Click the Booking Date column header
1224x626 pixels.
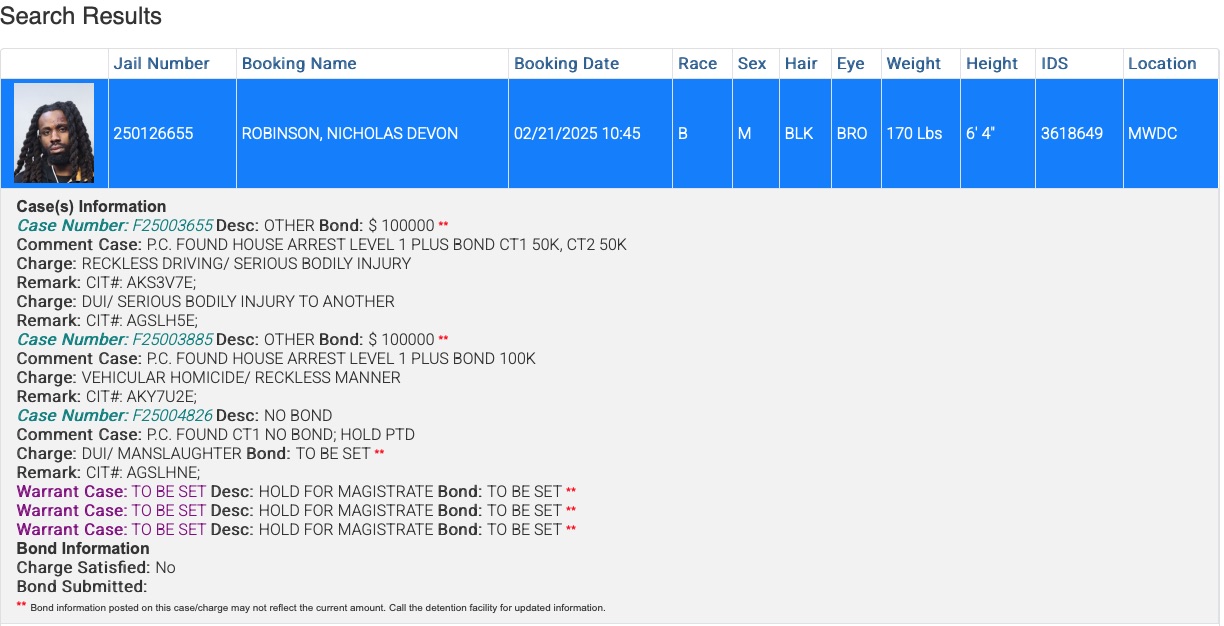pos(566,63)
